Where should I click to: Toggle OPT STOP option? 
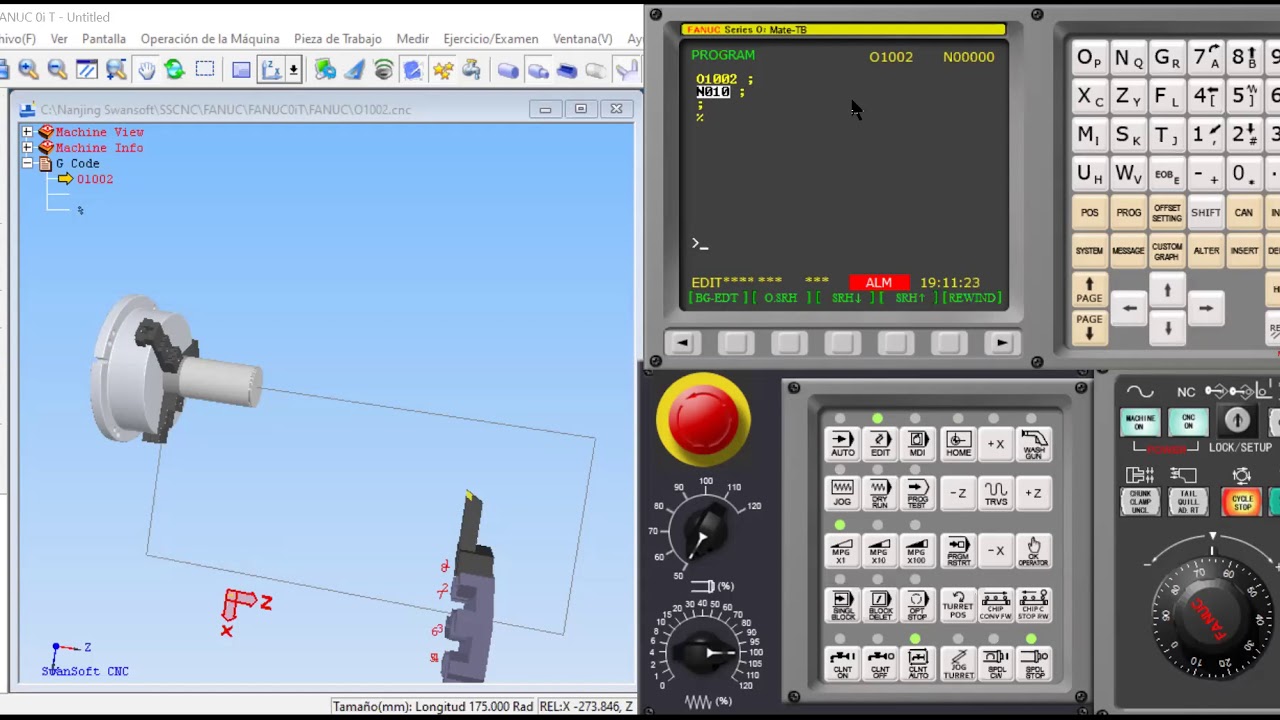tap(918, 605)
